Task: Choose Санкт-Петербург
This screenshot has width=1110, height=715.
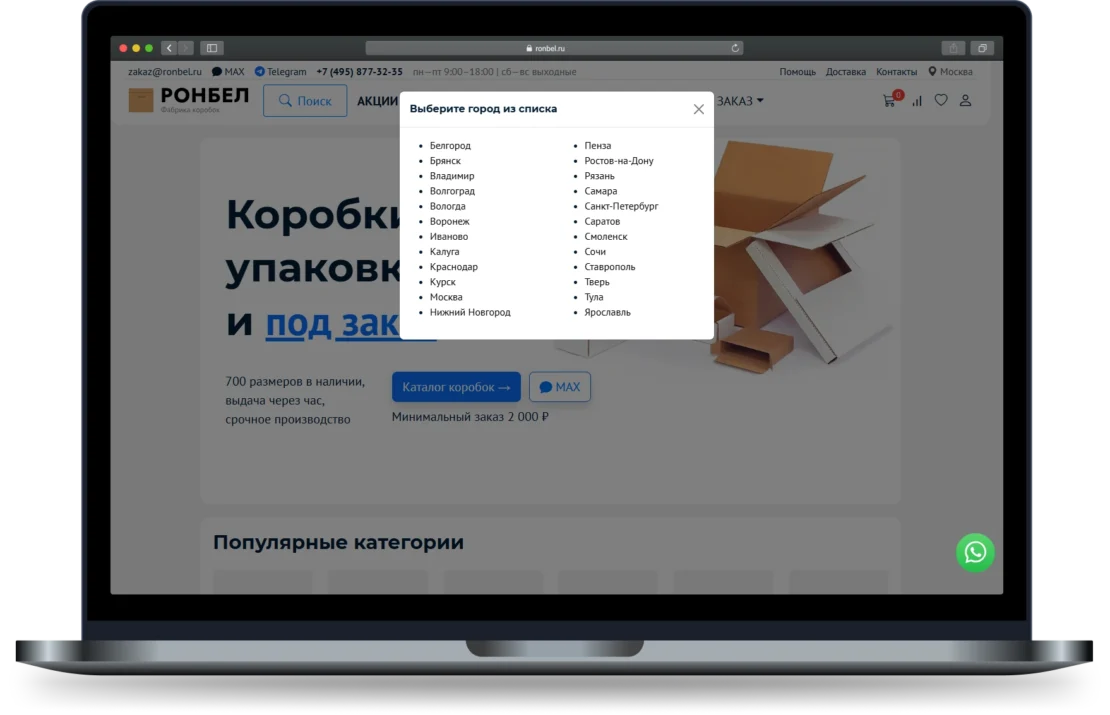Action: tap(621, 206)
